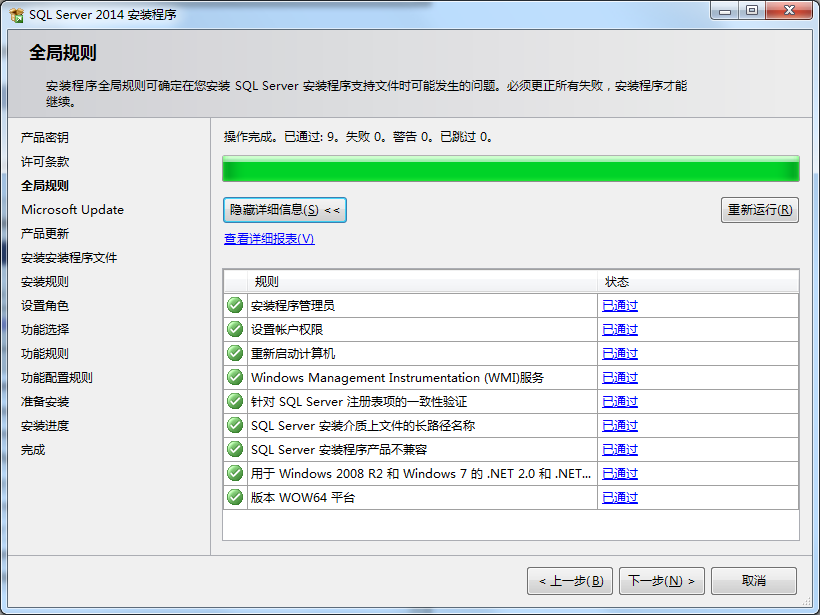Open 已通过 status for 注册表项一致性验证
Viewport: 820px width, 615px height.
(620, 402)
